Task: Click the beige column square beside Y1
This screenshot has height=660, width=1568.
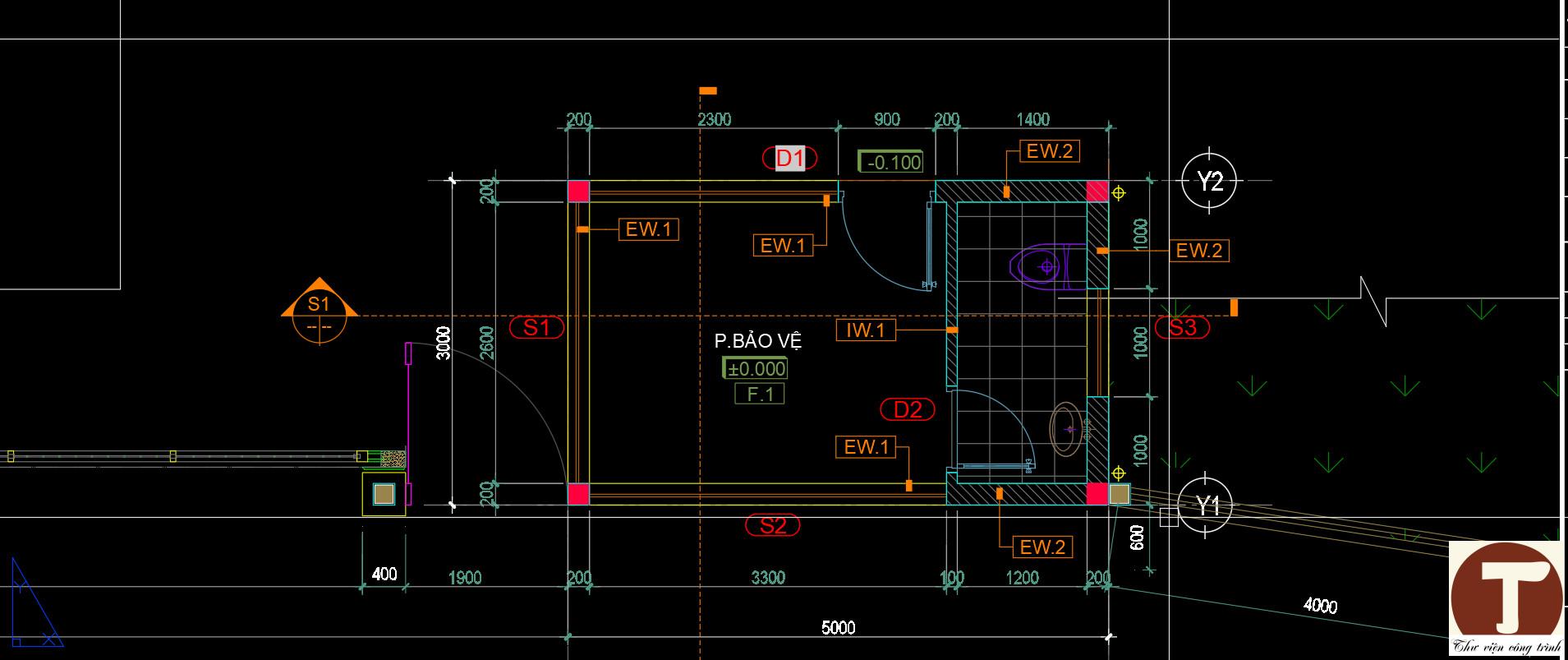Action: click(x=1120, y=494)
